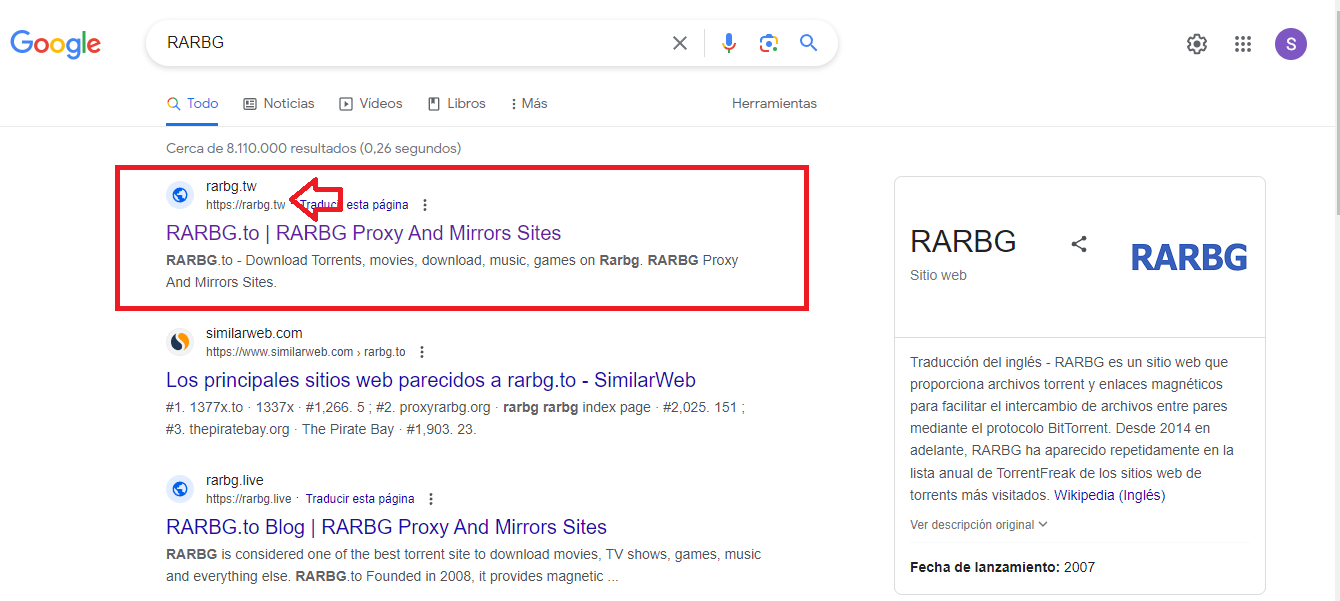The height and width of the screenshot is (601, 1340).
Task: Click the https://rarbg.live URL text
Action: (x=249, y=499)
